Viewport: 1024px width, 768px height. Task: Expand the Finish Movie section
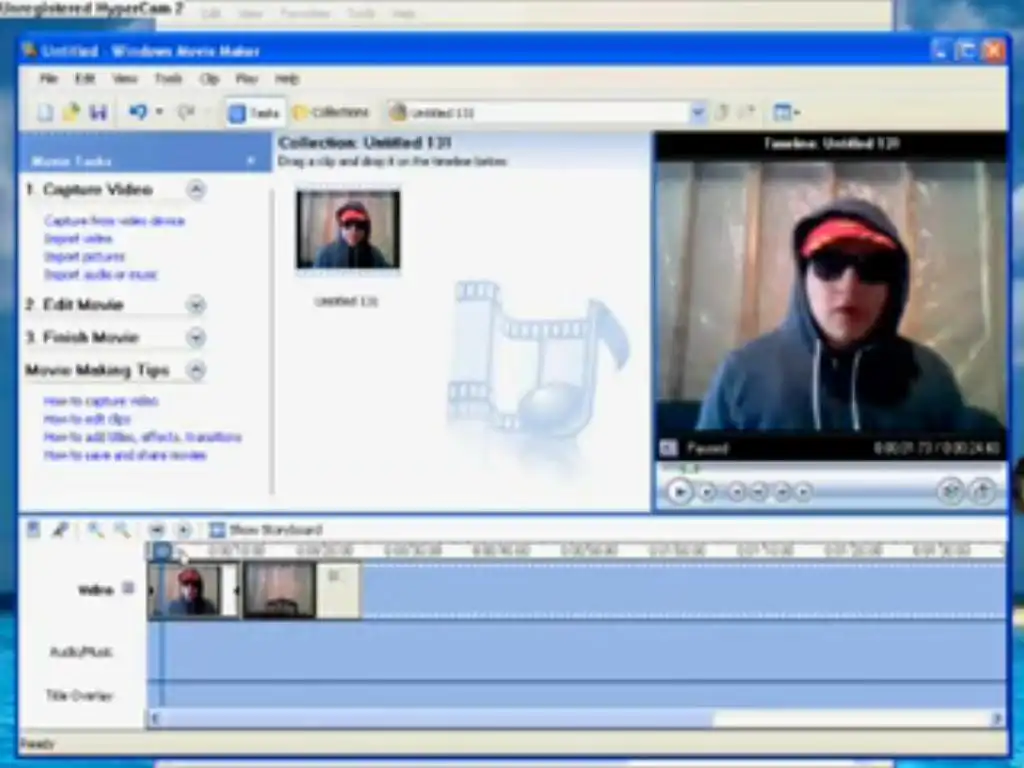(x=195, y=338)
